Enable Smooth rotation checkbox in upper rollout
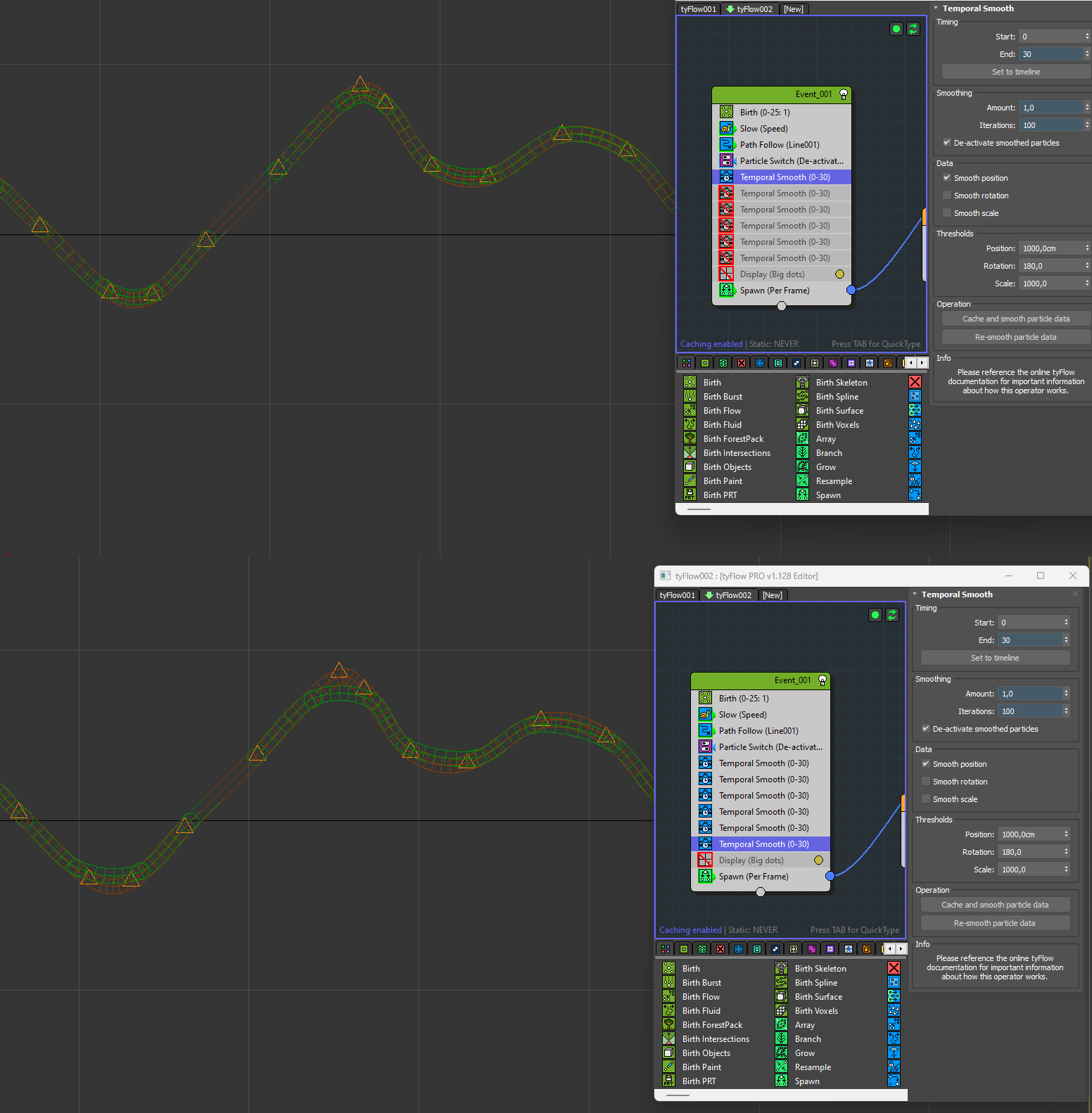This screenshot has width=1092, height=1113. (x=947, y=196)
